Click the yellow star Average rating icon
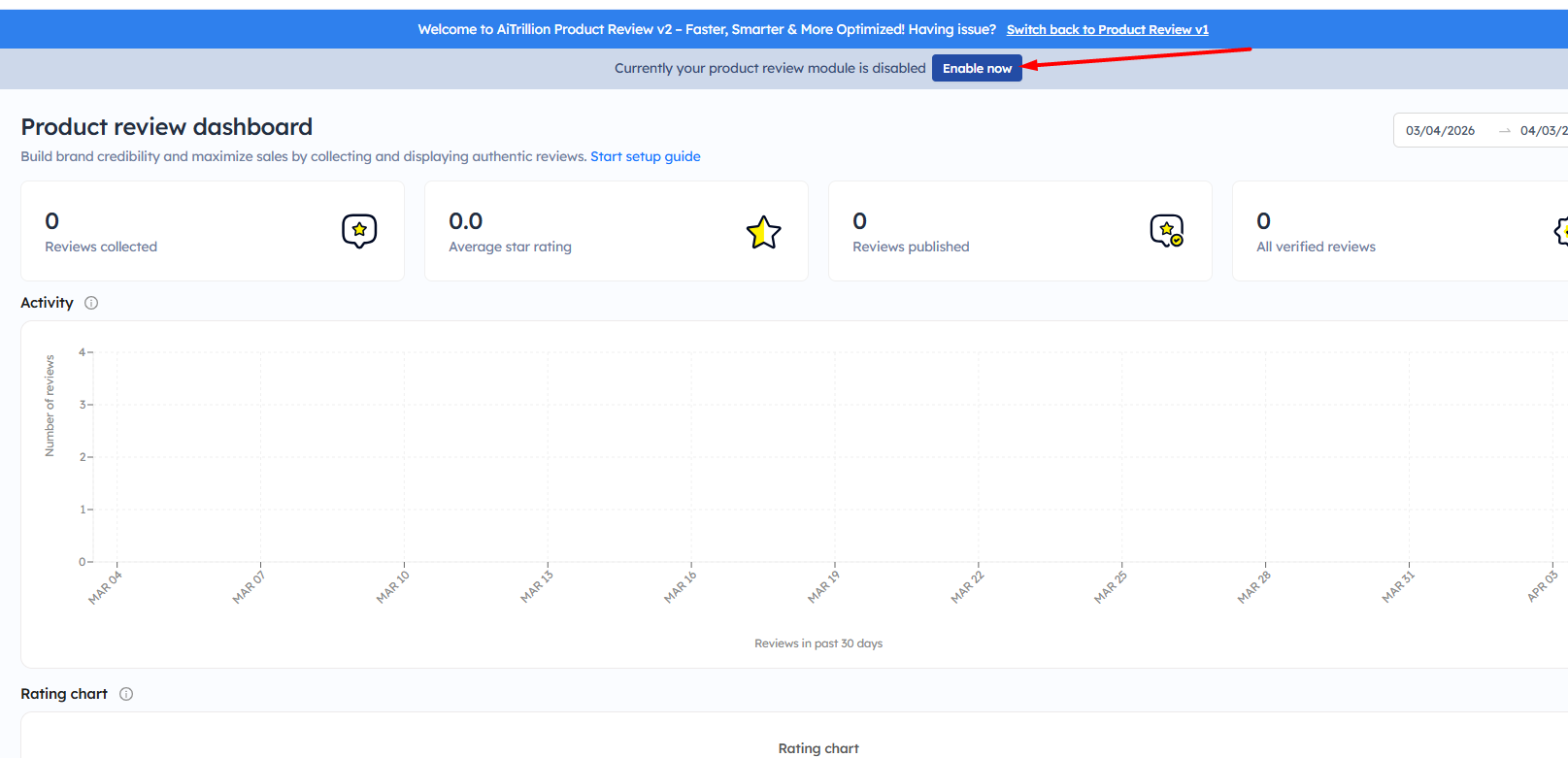The height and width of the screenshot is (758, 1568). click(763, 232)
